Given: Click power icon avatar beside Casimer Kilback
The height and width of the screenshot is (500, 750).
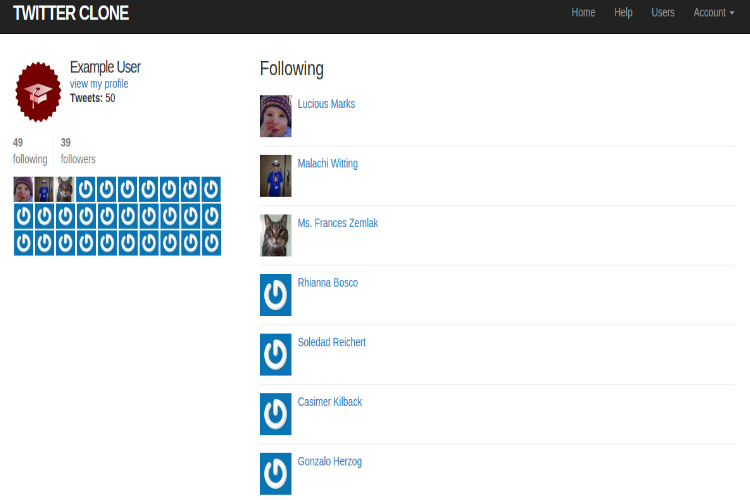Looking at the screenshot, I should pos(276,414).
